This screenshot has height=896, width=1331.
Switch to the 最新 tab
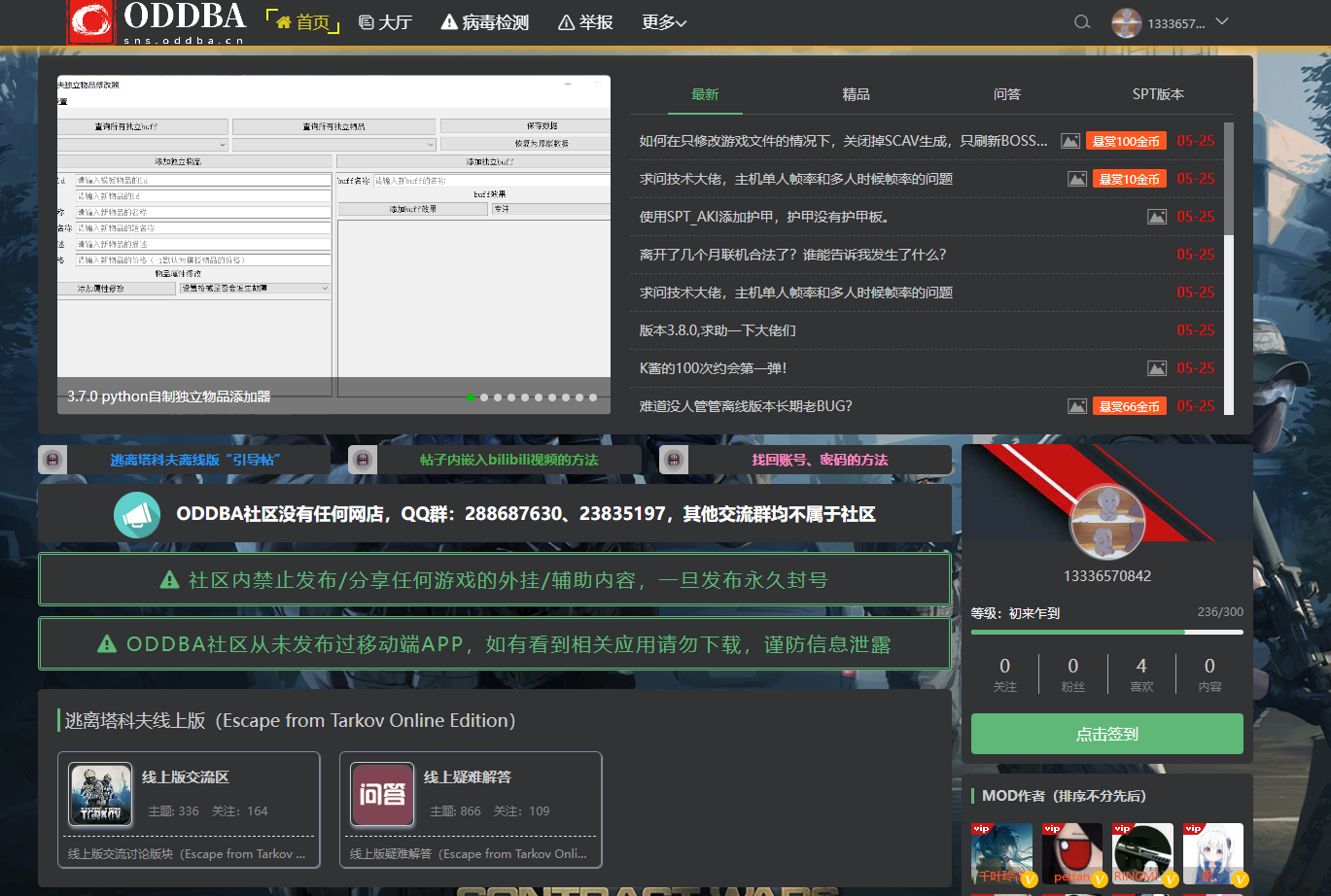coord(705,94)
